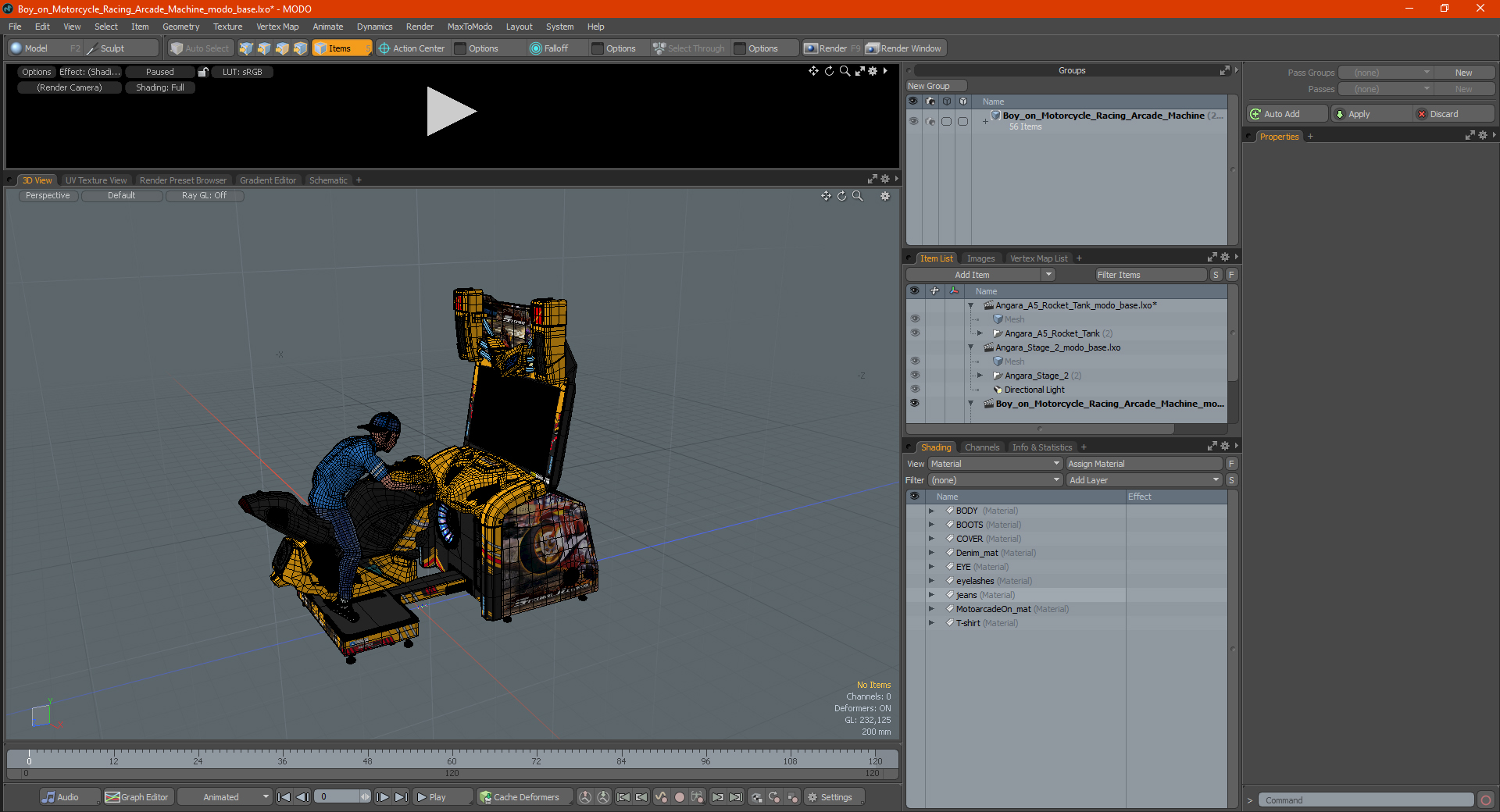The height and width of the screenshot is (812, 1500).
Task: Toggle visibility of Angara_Stage_2 item
Action: (914, 376)
